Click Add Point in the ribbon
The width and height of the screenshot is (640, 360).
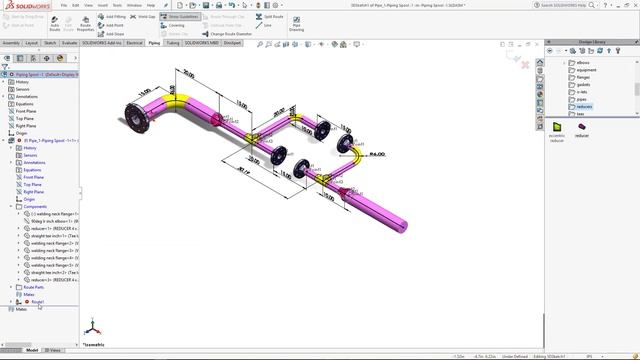111,25
